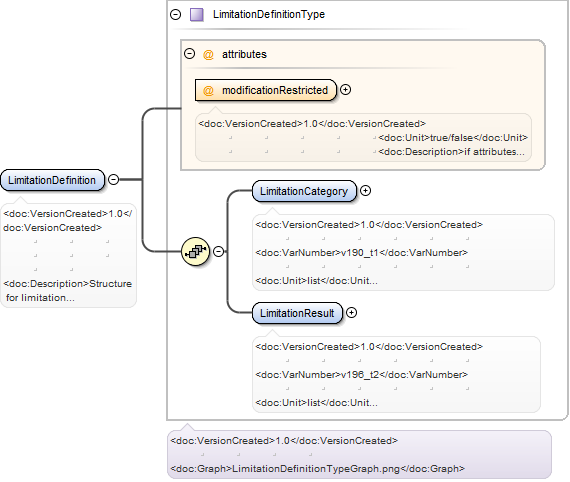Select the modificationRestricted attribute

266,90
